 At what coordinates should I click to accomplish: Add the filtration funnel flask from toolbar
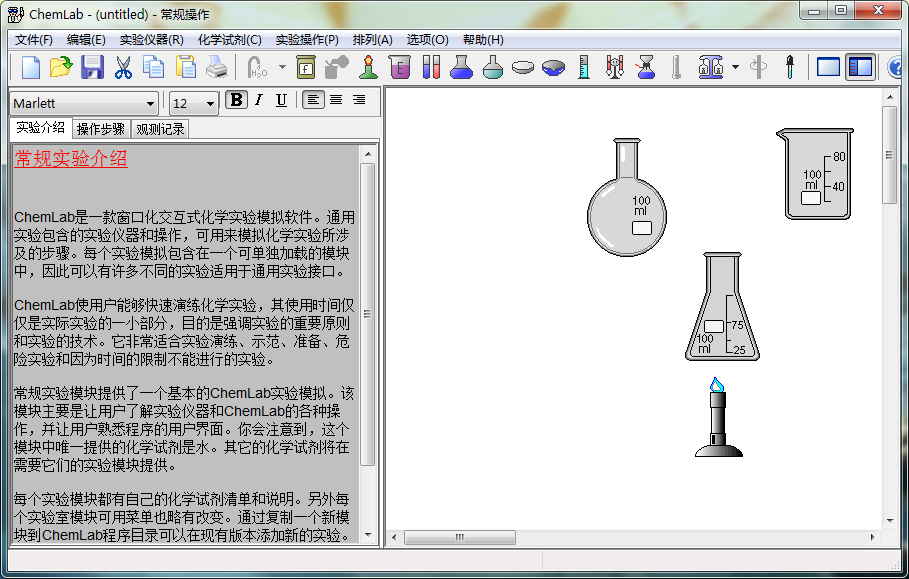[x=646, y=67]
